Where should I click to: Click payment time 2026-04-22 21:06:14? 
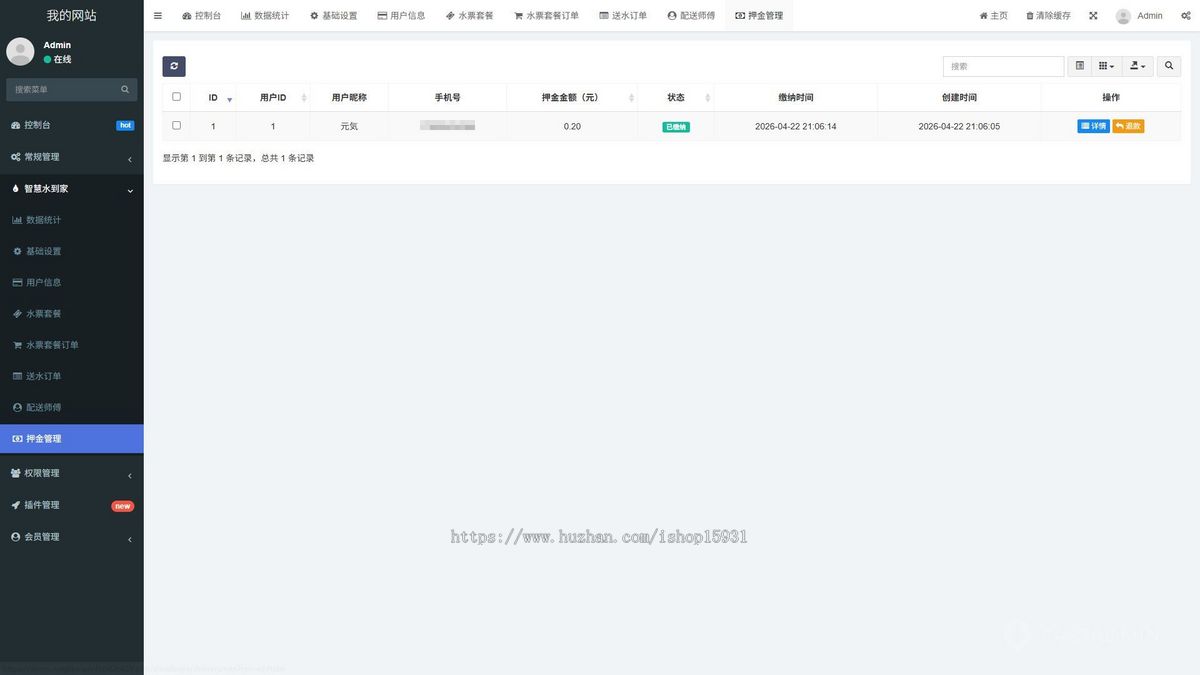click(796, 126)
